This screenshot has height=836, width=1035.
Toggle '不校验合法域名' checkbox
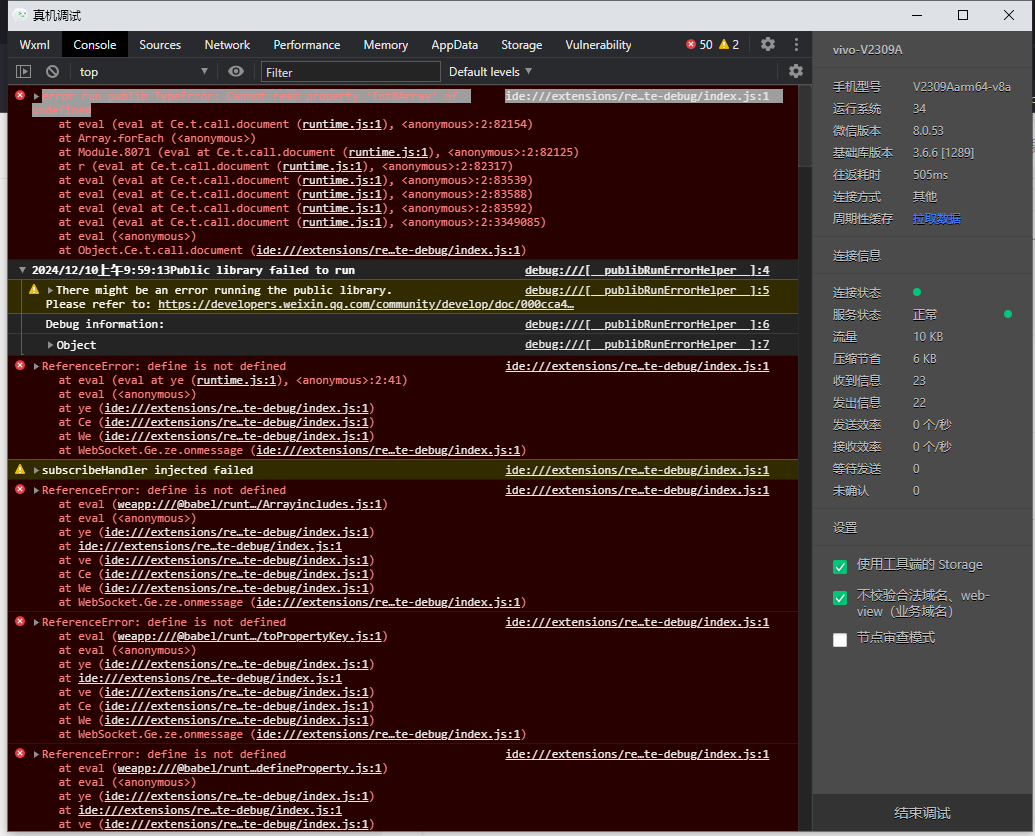pyautogui.click(x=840, y=597)
